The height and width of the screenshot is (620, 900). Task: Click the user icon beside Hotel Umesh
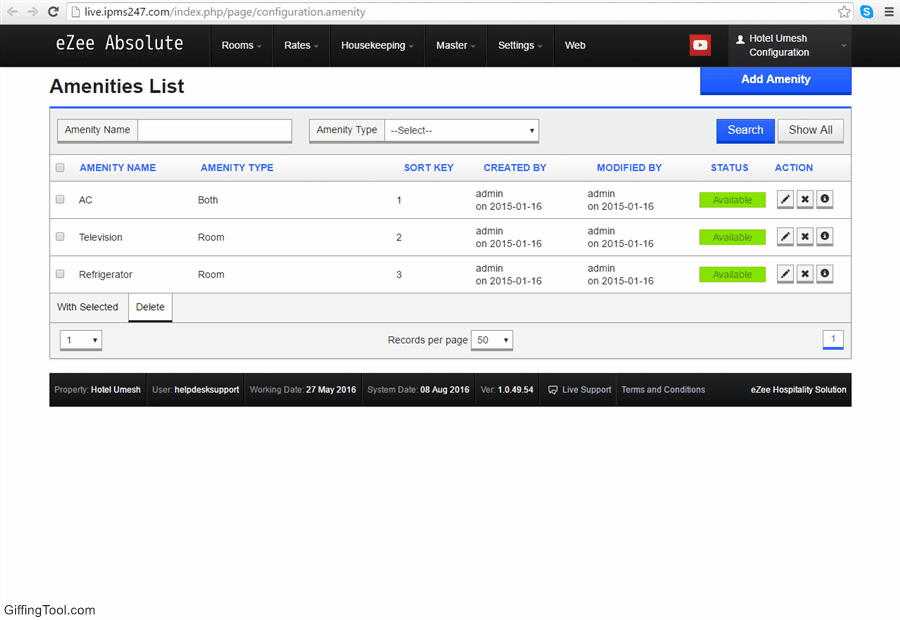coord(740,39)
